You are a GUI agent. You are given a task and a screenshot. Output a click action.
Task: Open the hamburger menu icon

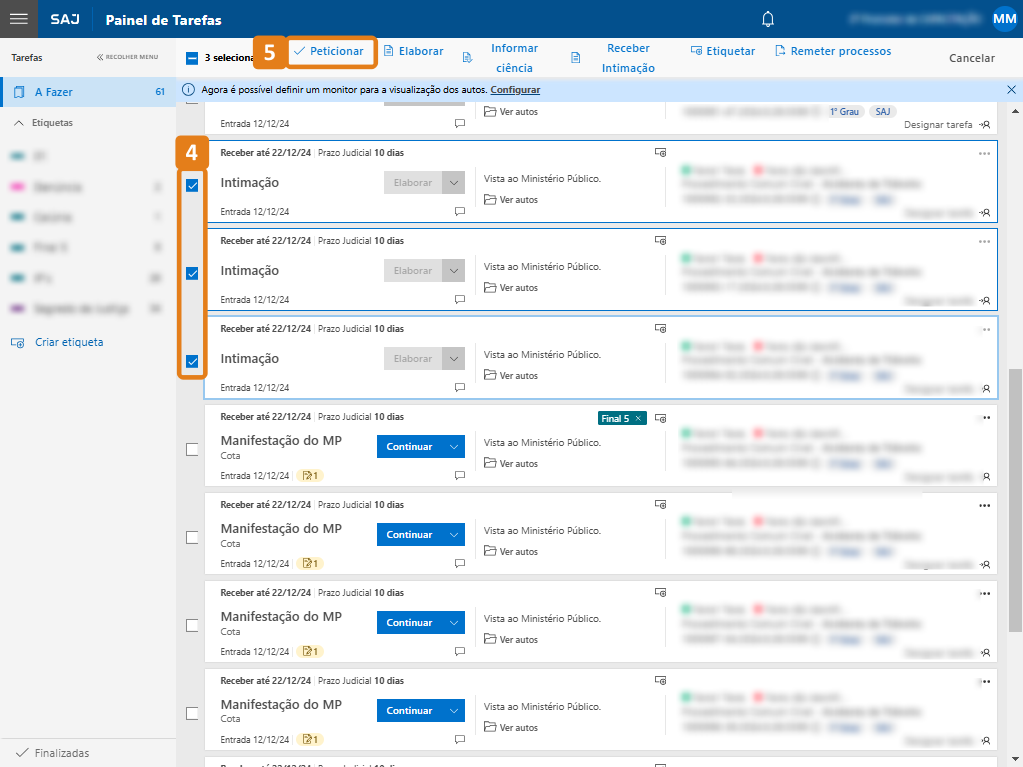point(18,19)
